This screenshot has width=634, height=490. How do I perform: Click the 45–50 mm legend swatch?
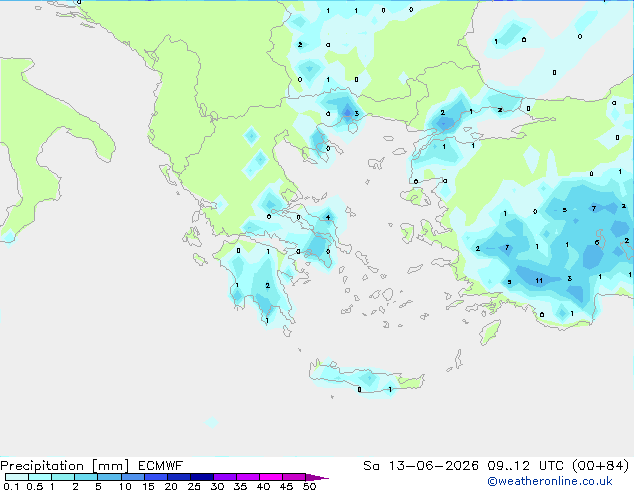[294, 477]
